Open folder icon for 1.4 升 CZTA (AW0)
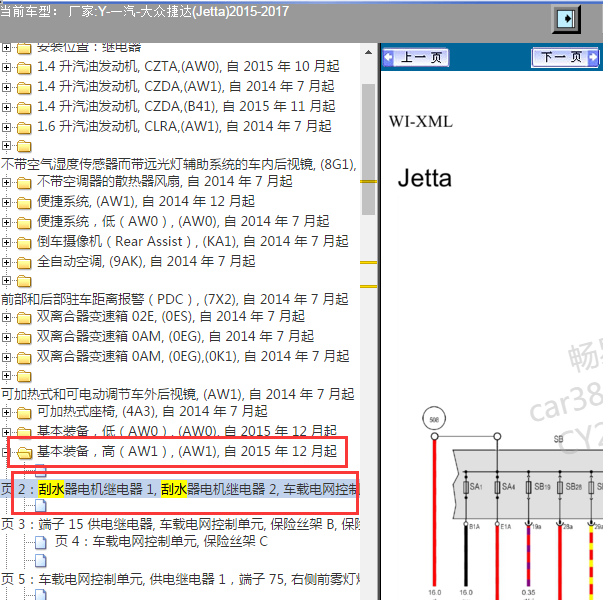603x600 pixels. pos(24,68)
